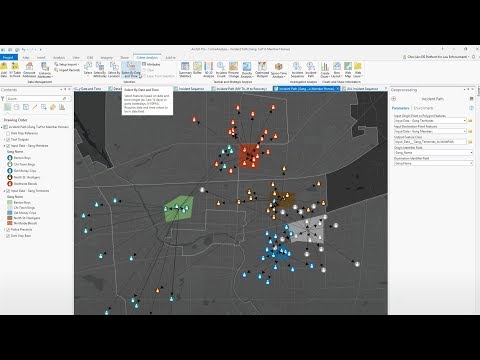Click List By Selection icon
Viewport: 480px width, 360px height.
coord(26,107)
